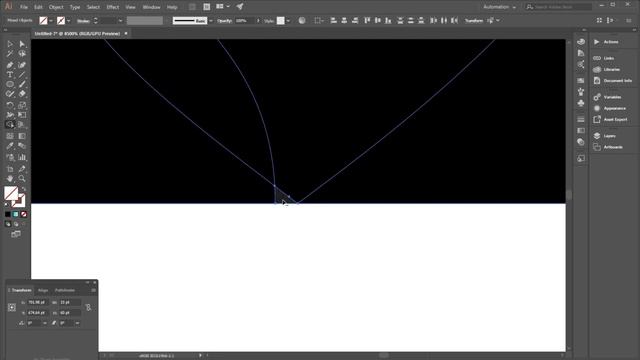The width and height of the screenshot is (640, 360).
Task: Select the Lasso tool
Action: pyautogui.click(x=22, y=54)
